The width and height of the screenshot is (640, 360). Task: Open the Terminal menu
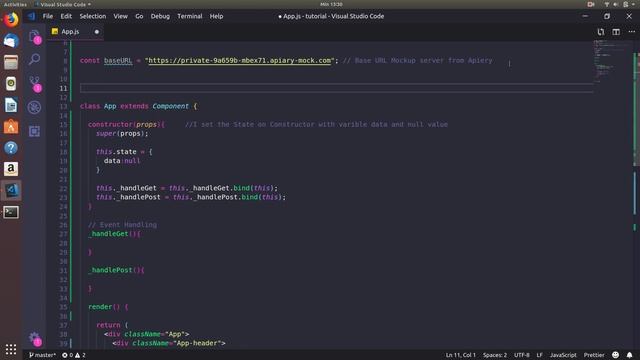pyautogui.click(x=190, y=16)
